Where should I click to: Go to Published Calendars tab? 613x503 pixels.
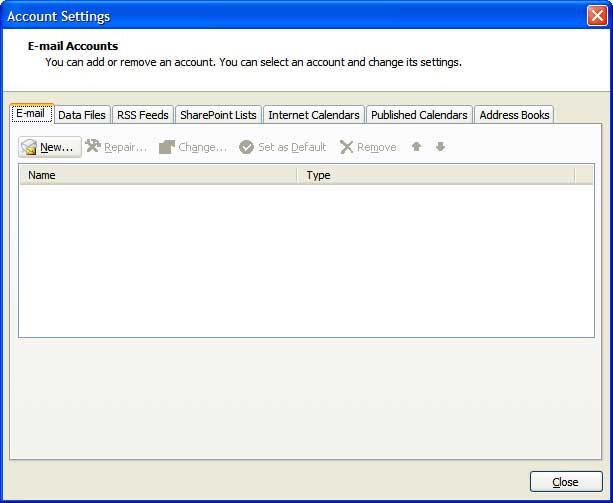(x=419, y=115)
